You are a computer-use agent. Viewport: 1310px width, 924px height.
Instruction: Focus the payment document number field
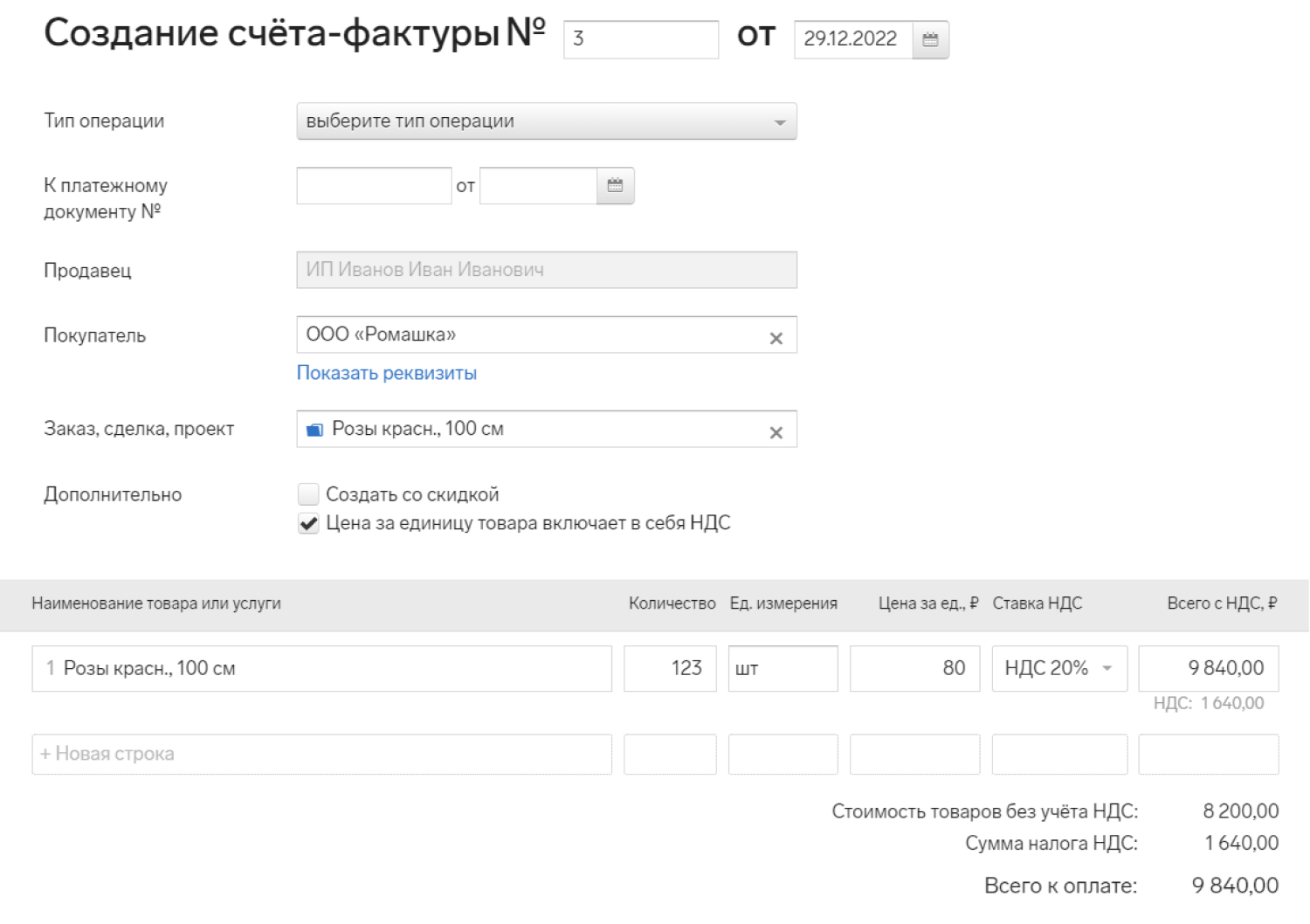(374, 186)
